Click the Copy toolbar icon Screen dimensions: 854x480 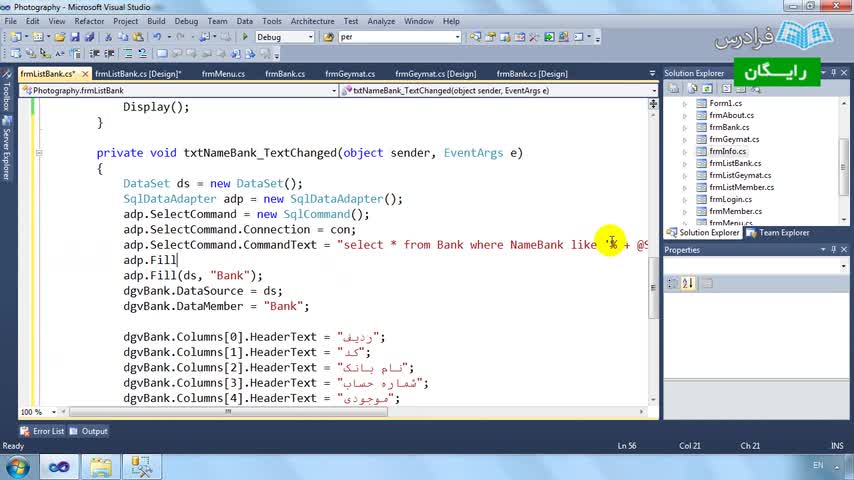coord(123,37)
